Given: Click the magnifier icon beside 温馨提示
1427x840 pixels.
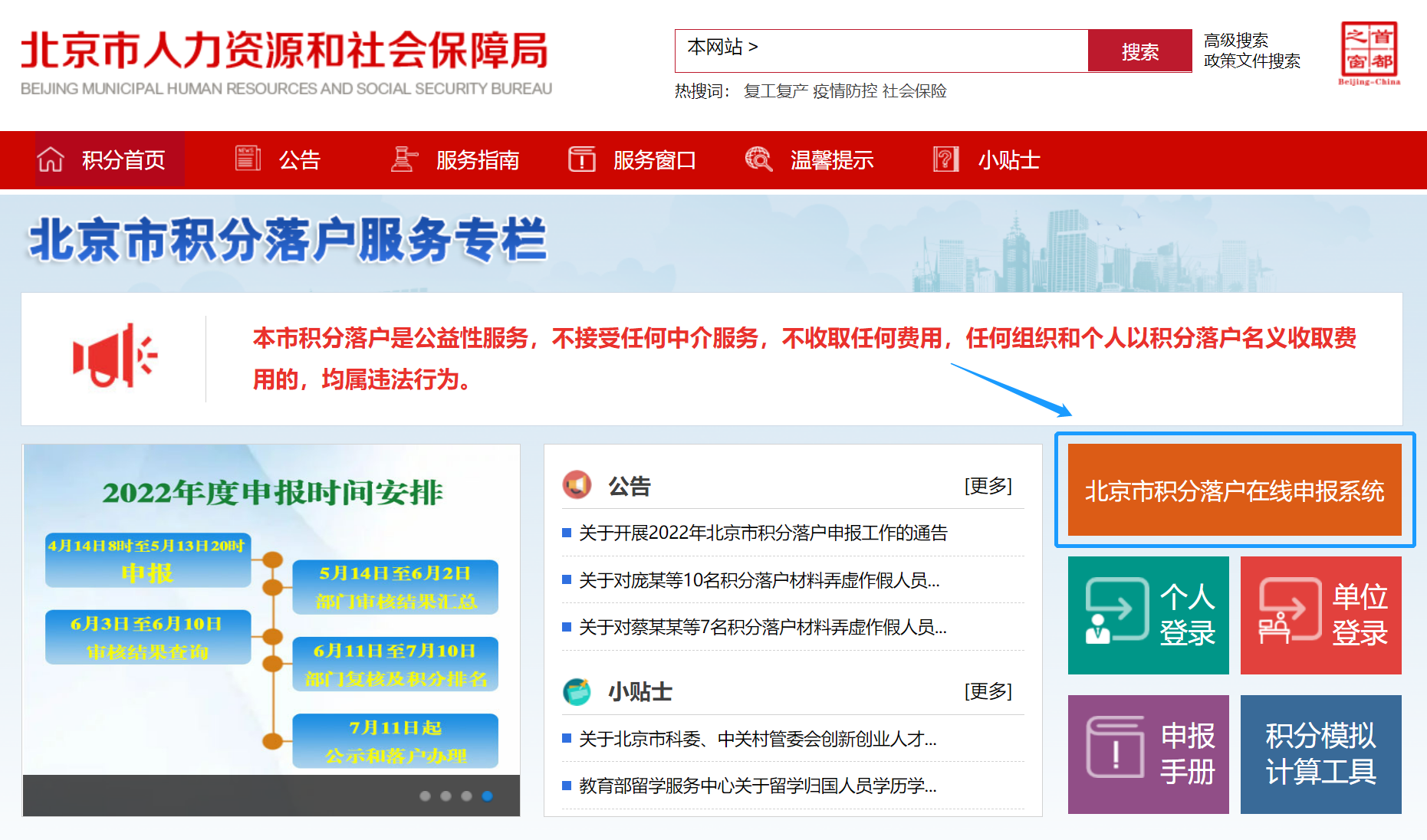Looking at the screenshot, I should 758,159.
